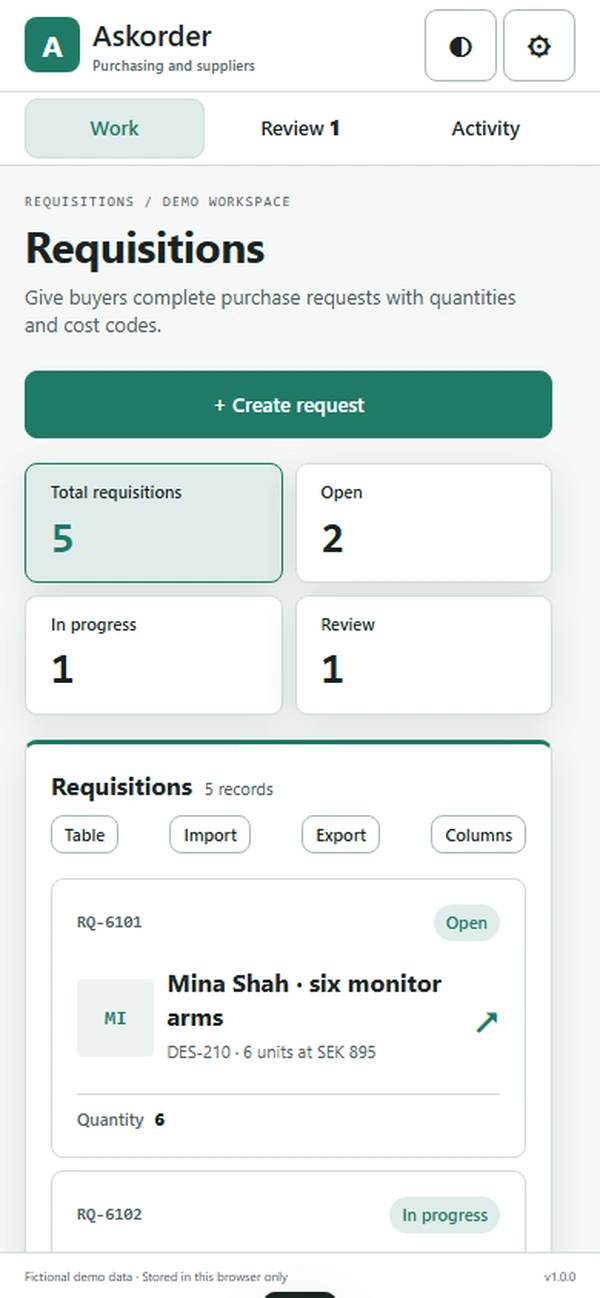Click the Askorder logo icon
Screen dimensions: 600x1298
tap(52, 46)
